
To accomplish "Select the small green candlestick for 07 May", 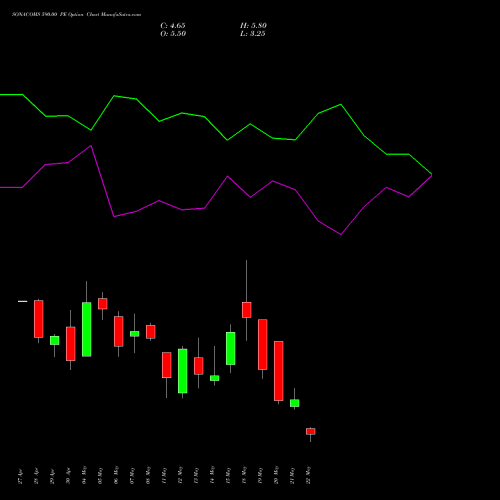I will (135, 334).
